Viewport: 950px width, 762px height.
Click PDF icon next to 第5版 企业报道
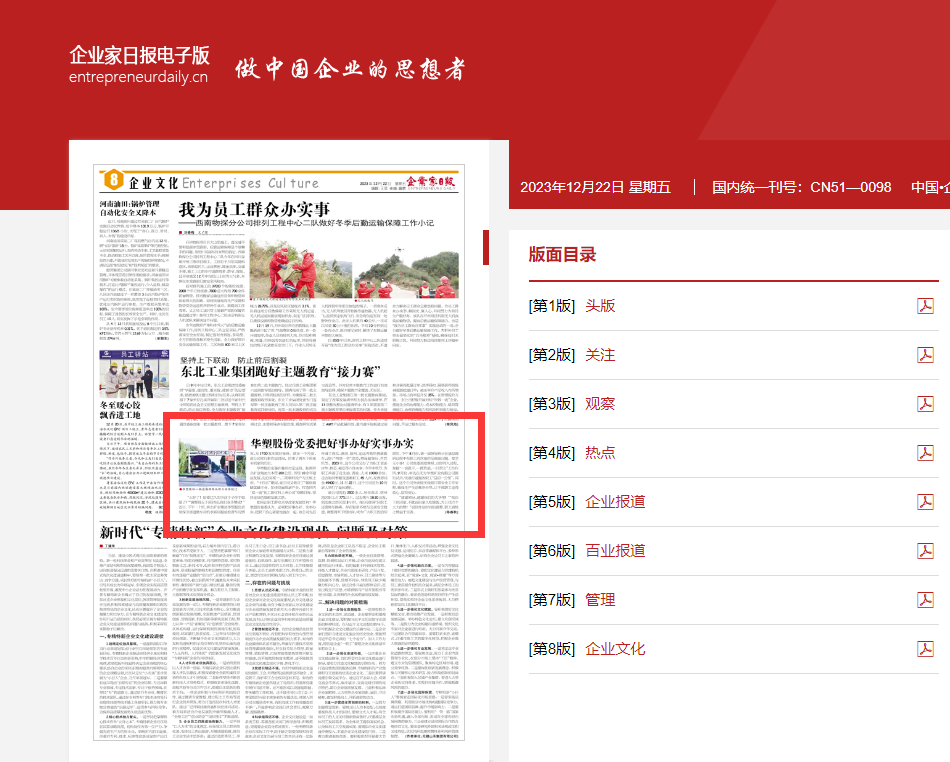pyautogui.click(x=925, y=502)
